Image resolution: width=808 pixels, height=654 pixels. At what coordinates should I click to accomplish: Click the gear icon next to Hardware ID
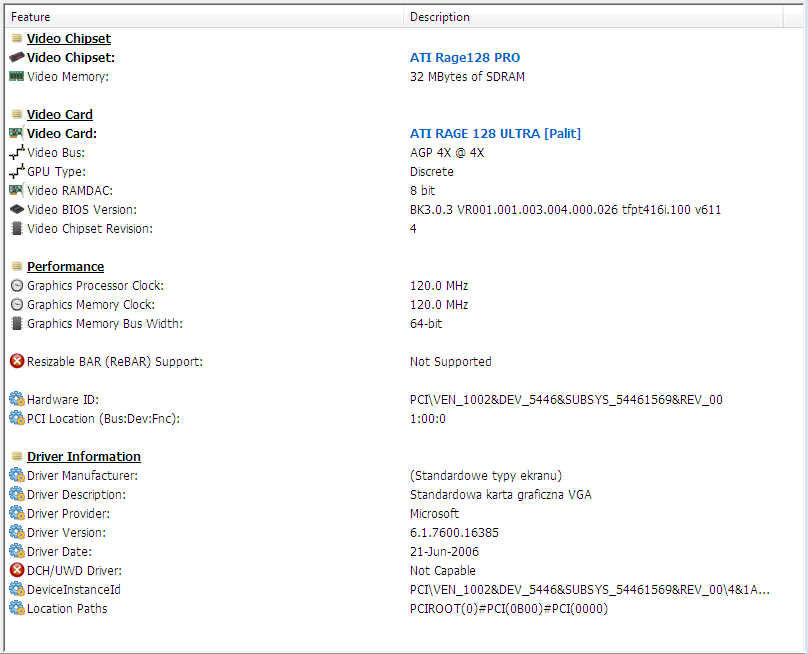click(16, 400)
